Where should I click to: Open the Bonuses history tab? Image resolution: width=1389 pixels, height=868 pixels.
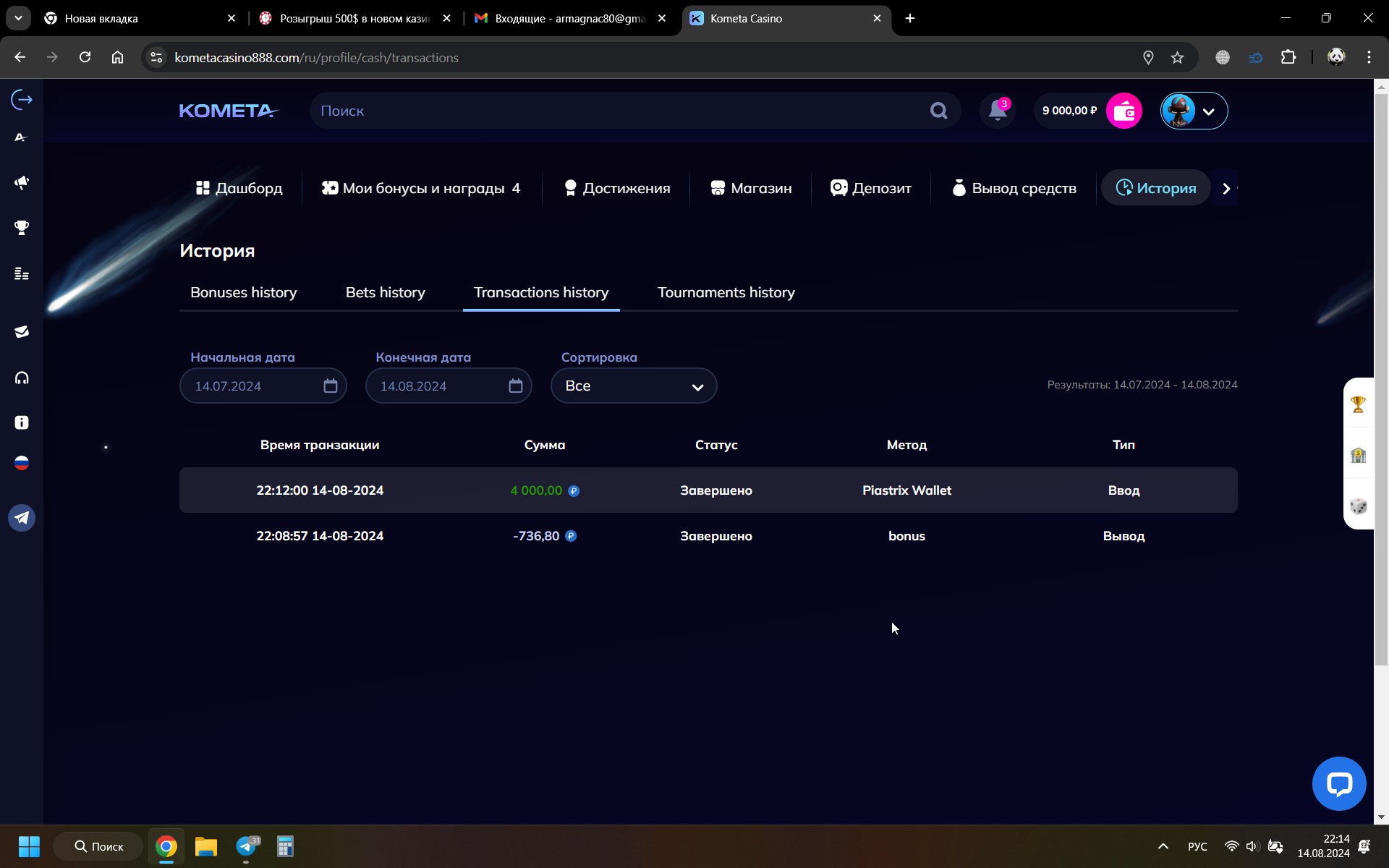243,292
